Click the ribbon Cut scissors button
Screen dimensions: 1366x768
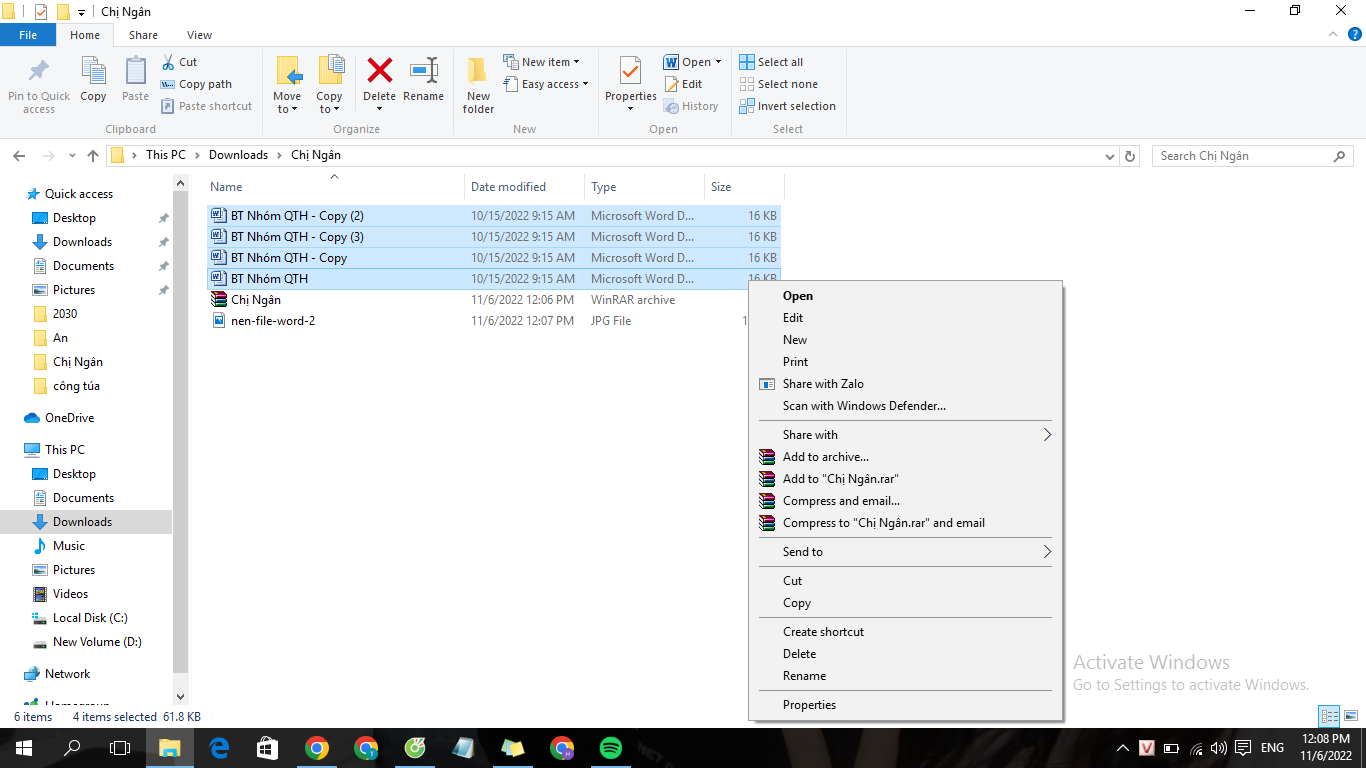(x=179, y=62)
